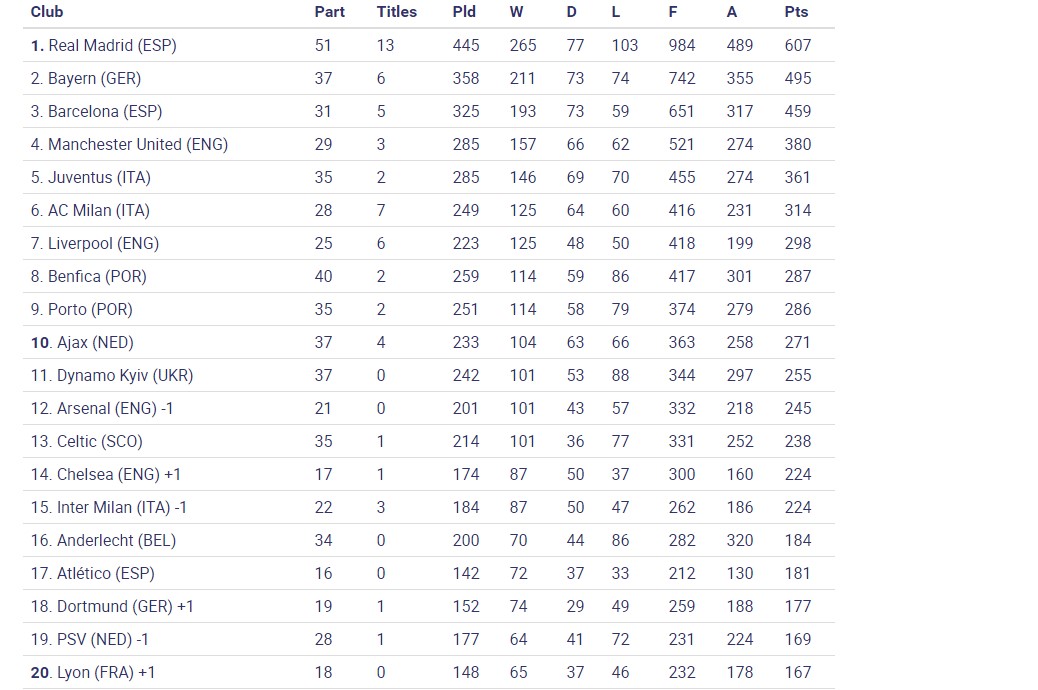Sort by the Titles column header
This screenshot has height=690, width=1038.
396,12
